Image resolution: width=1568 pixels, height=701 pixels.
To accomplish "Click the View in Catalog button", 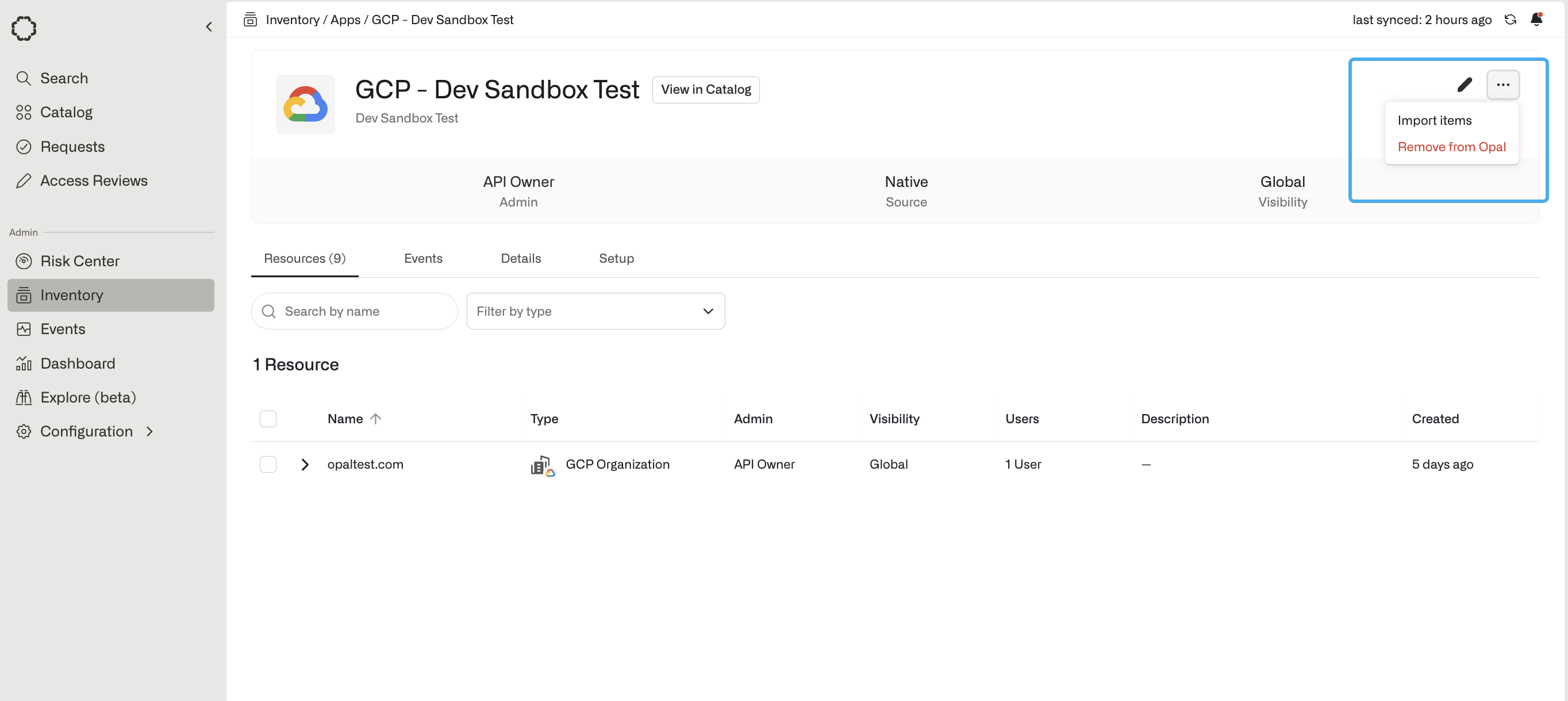I will [705, 90].
